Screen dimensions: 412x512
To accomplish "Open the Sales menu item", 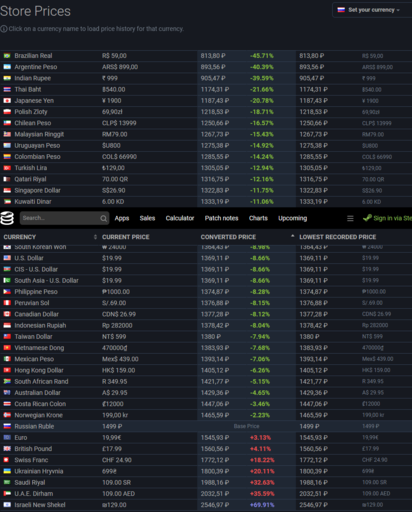I will [147, 218].
